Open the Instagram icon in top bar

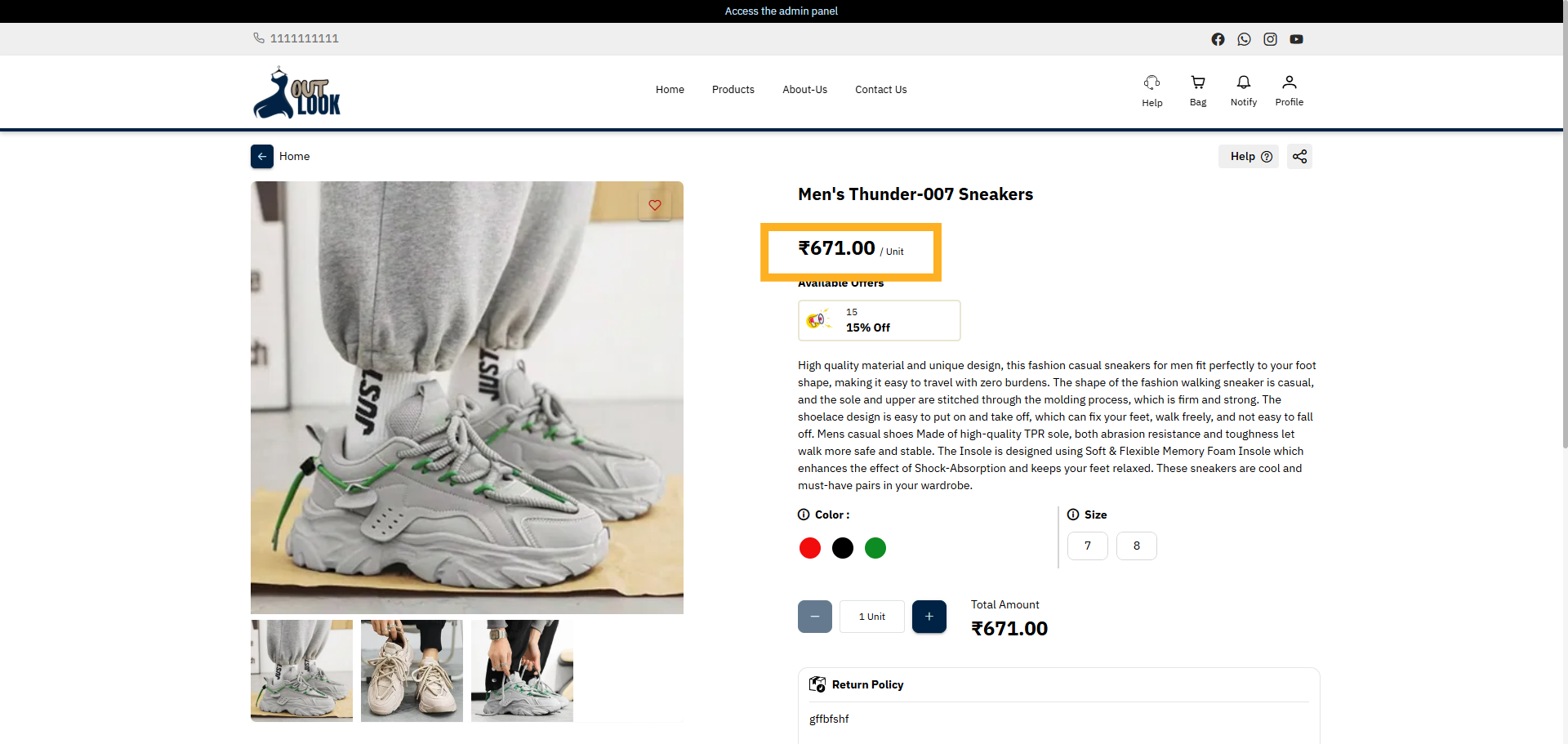click(1270, 39)
